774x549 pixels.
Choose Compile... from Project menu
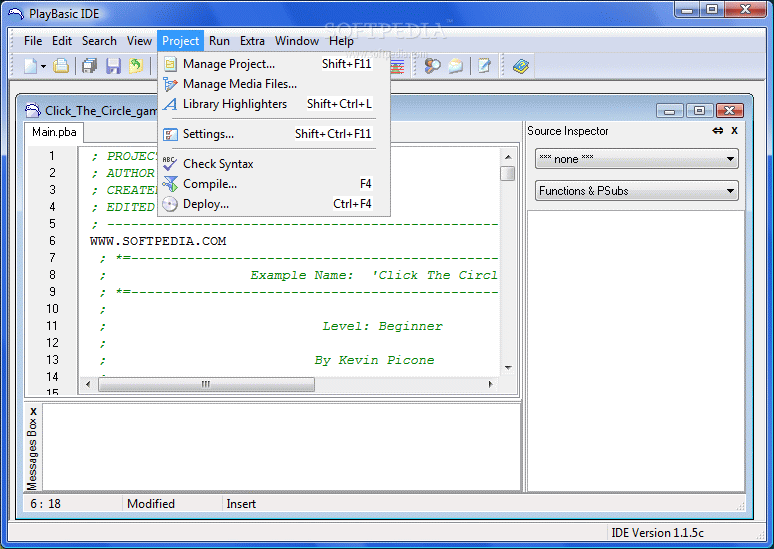point(273,184)
